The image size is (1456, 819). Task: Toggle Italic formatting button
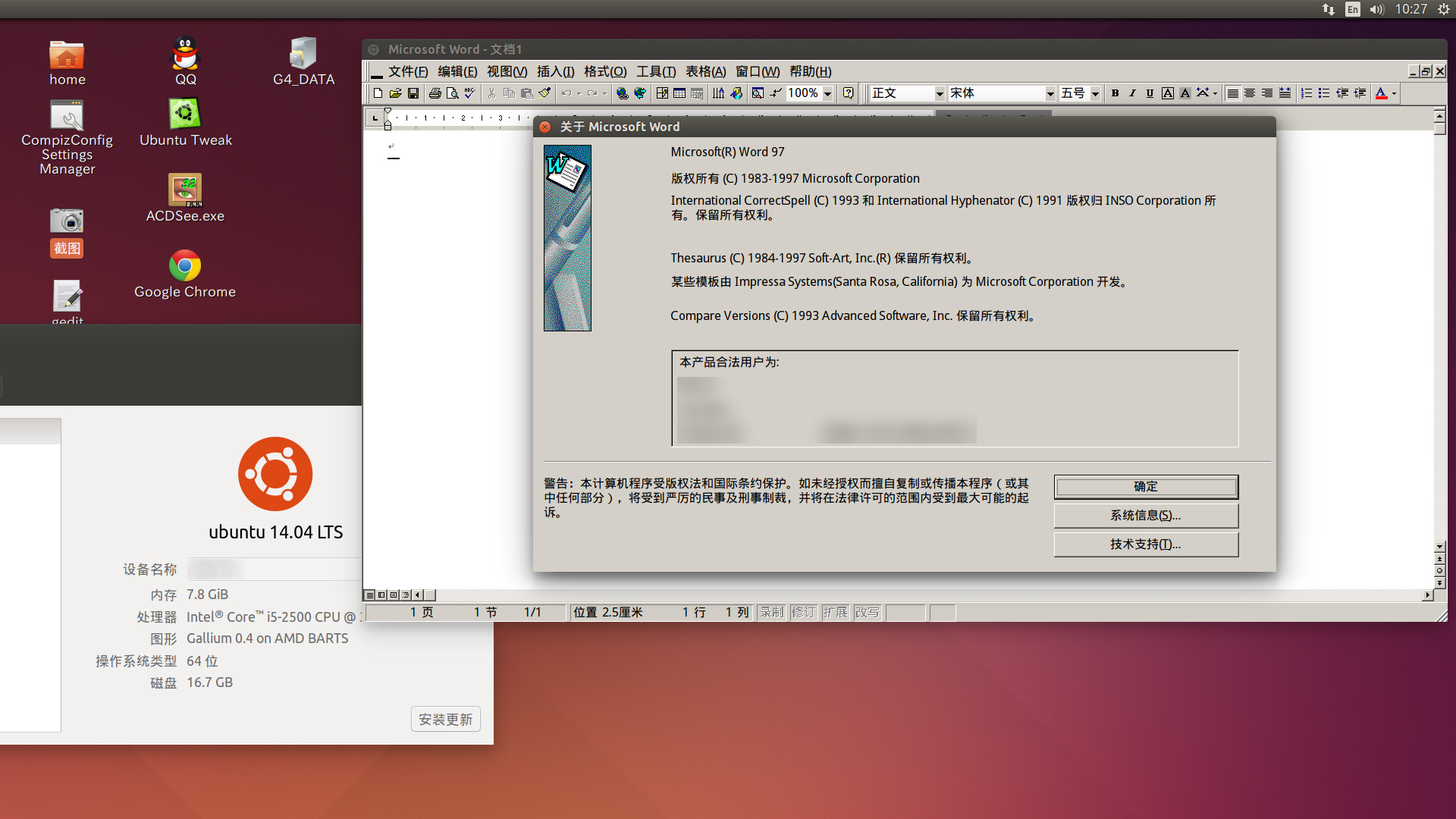[1132, 93]
